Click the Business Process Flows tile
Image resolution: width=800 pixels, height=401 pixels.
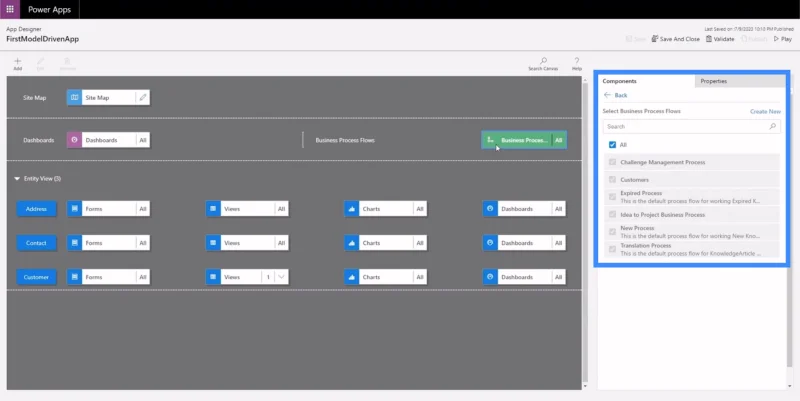click(x=524, y=140)
